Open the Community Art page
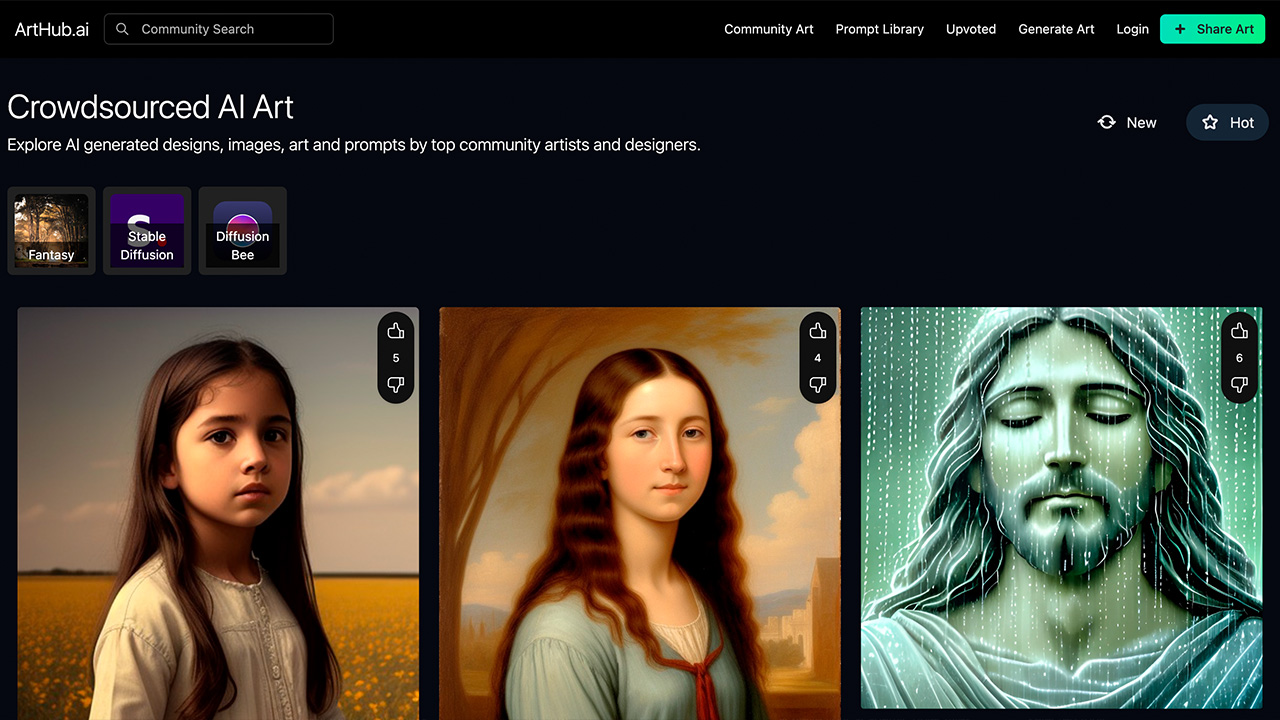Image resolution: width=1280 pixels, height=720 pixels. click(x=769, y=29)
